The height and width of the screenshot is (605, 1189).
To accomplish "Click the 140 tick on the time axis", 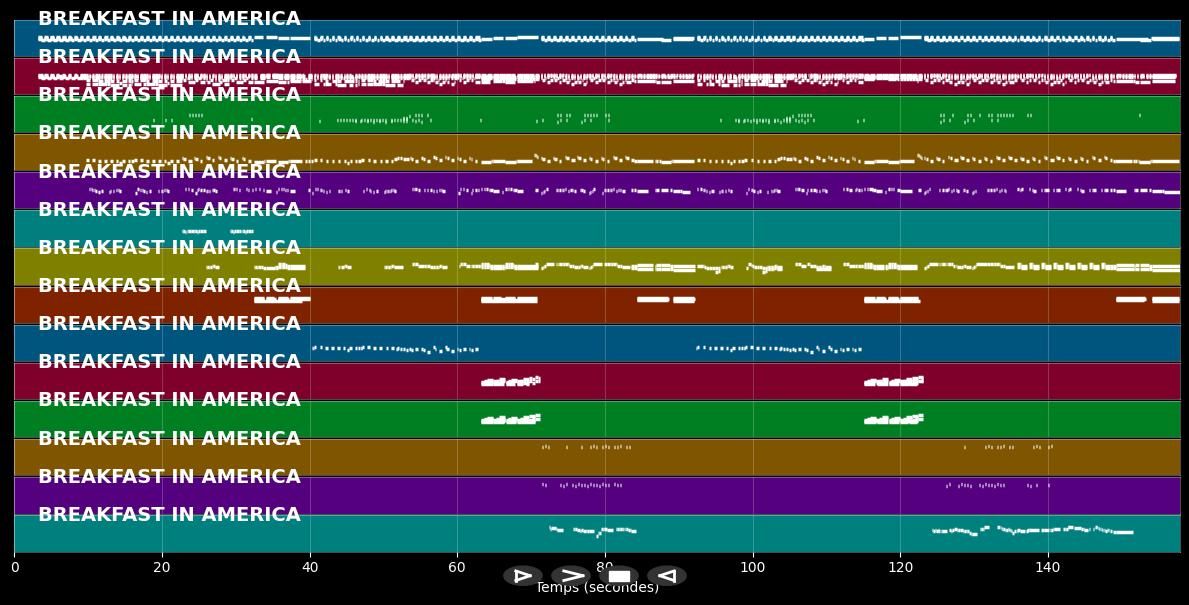I will point(1048,567).
